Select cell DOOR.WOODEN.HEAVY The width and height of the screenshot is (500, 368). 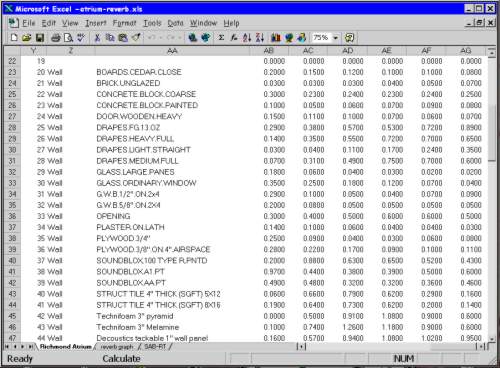click(172, 116)
